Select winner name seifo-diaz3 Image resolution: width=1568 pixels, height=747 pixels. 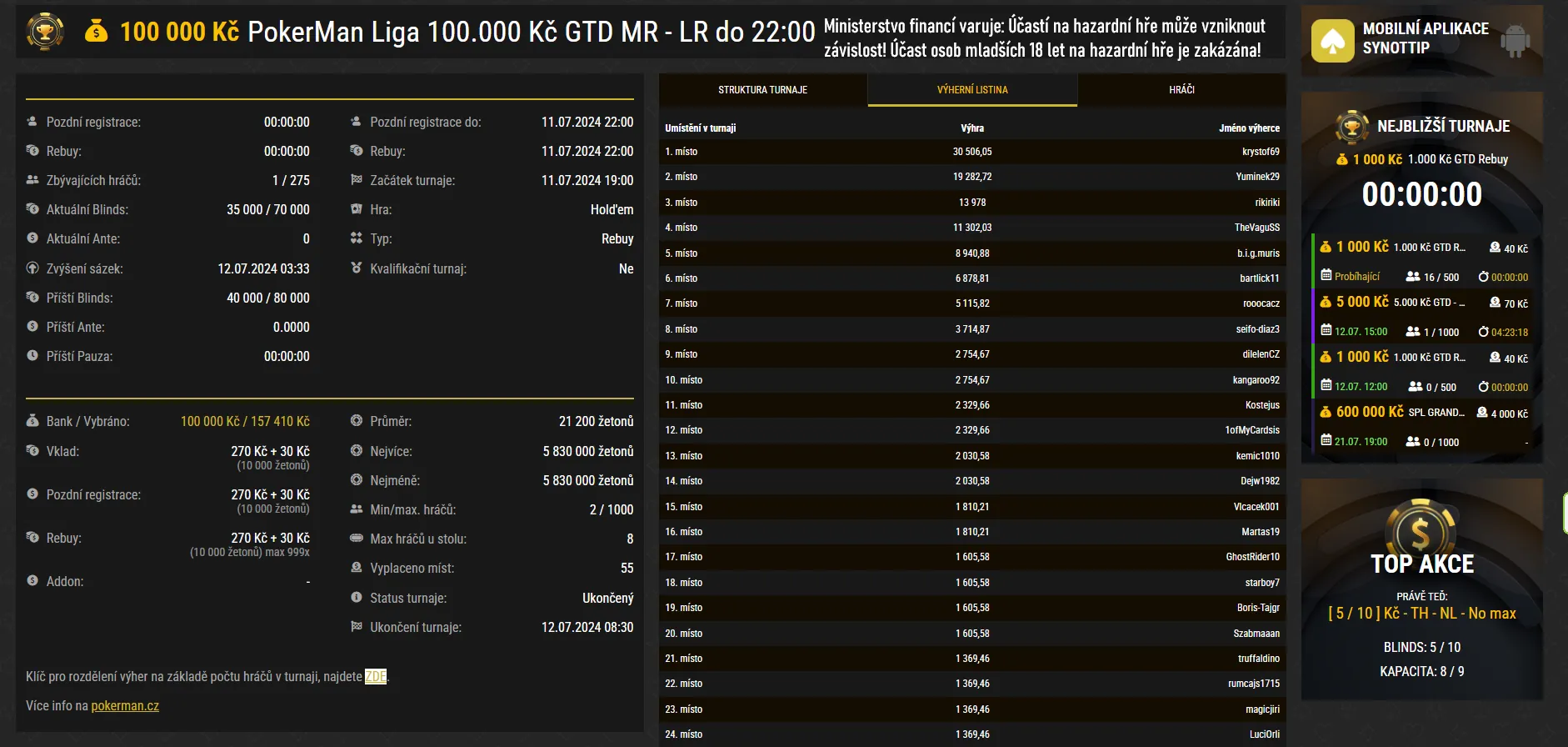(1258, 329)
